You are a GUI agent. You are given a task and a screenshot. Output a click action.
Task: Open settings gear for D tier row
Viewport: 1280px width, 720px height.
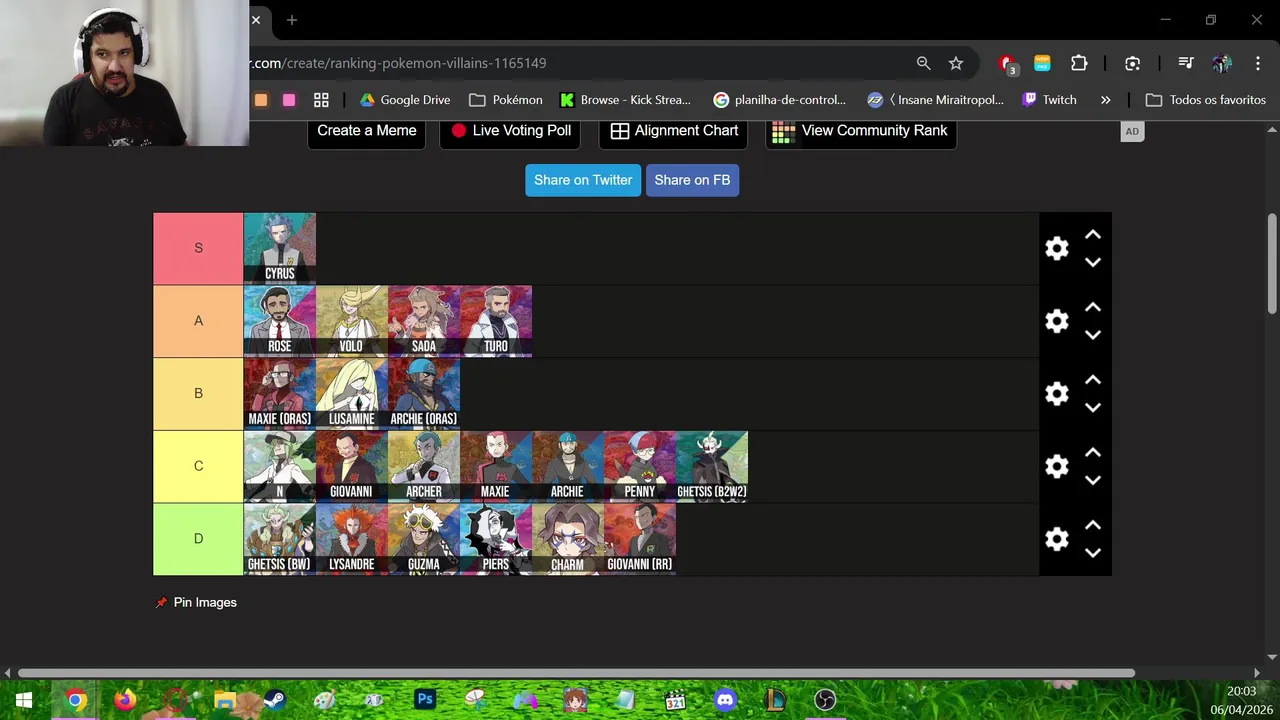(x=1057, y=539)
